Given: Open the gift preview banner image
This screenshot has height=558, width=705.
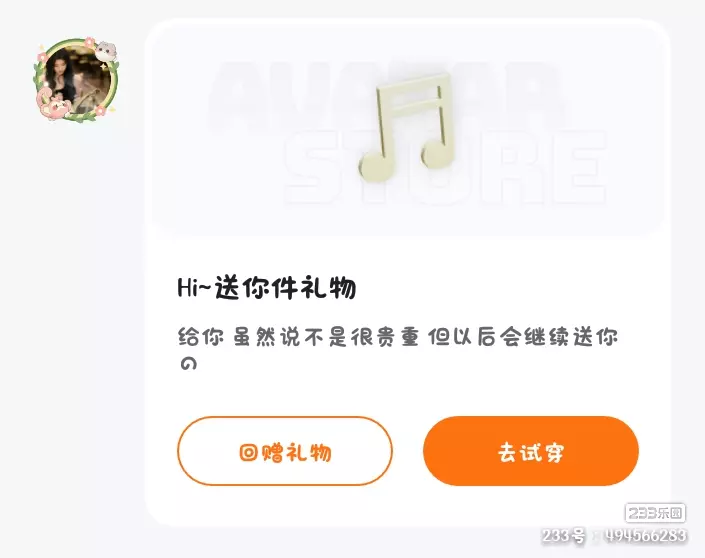Looking at the screenshot, I should pos(408,130).
